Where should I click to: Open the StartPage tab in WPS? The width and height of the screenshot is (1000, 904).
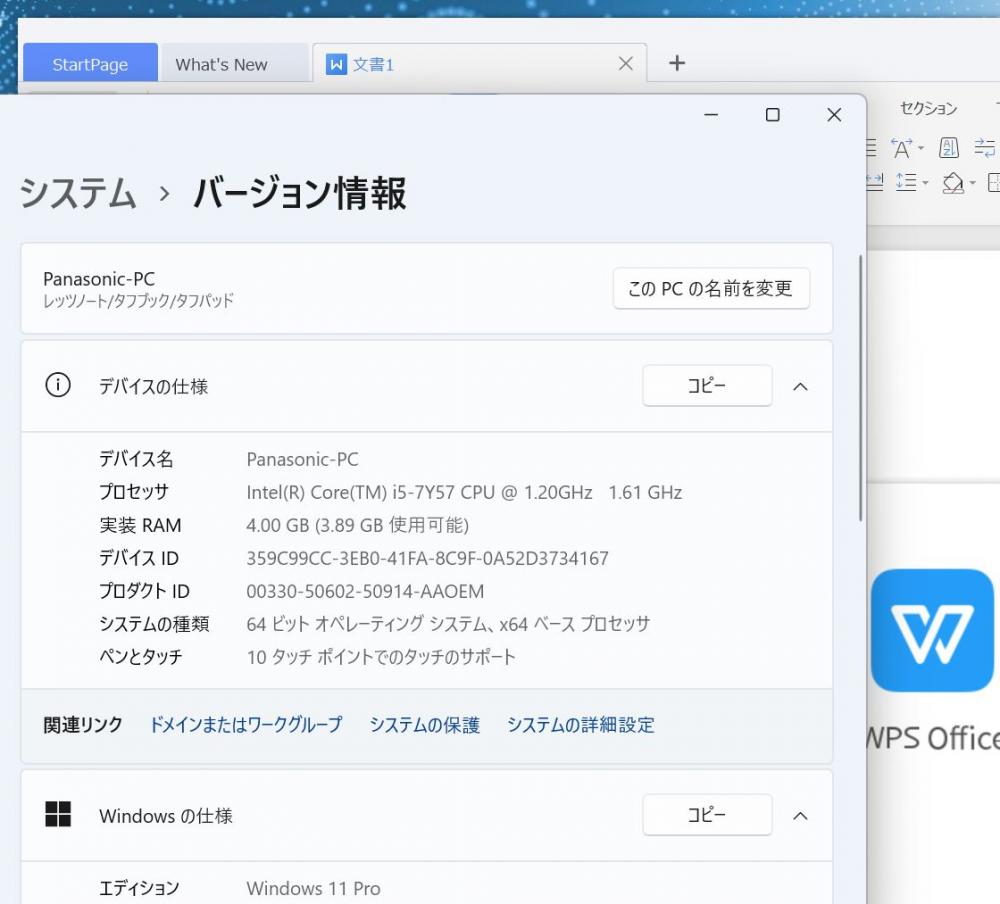point(90,63)
